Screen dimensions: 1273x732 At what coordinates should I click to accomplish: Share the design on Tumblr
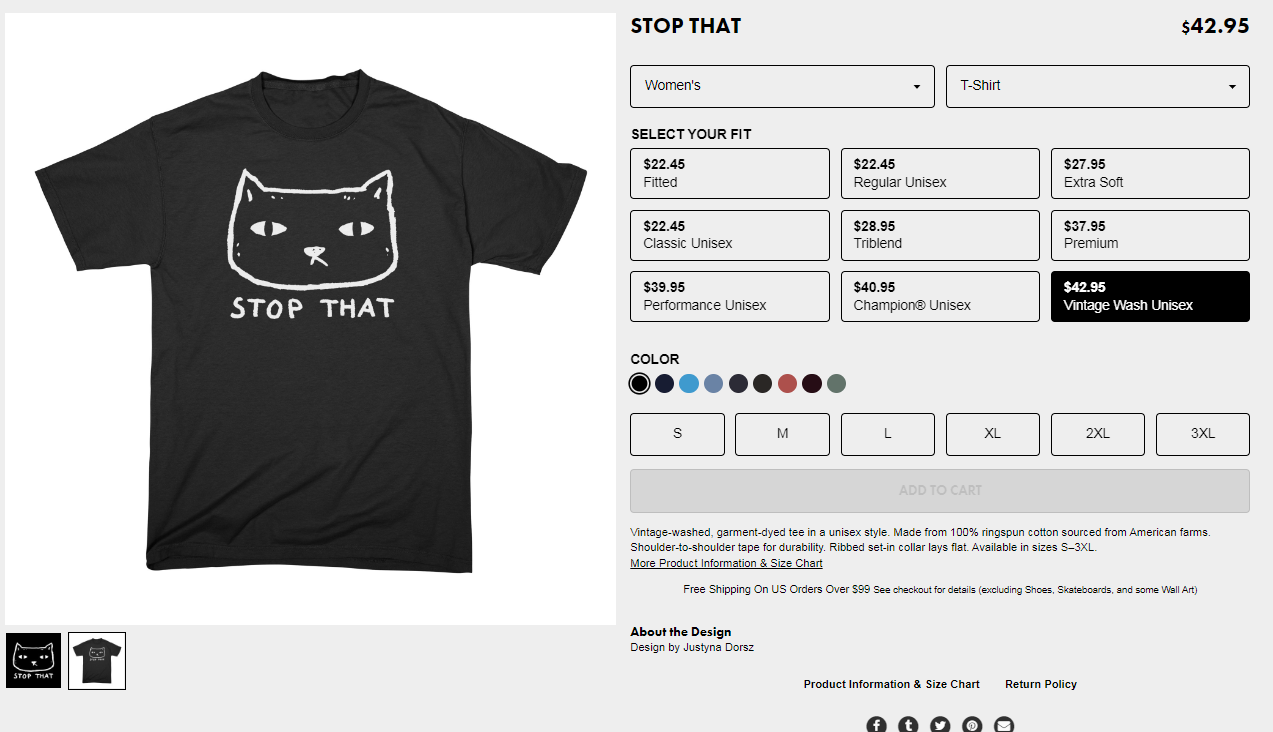click(x=908, y=724)
